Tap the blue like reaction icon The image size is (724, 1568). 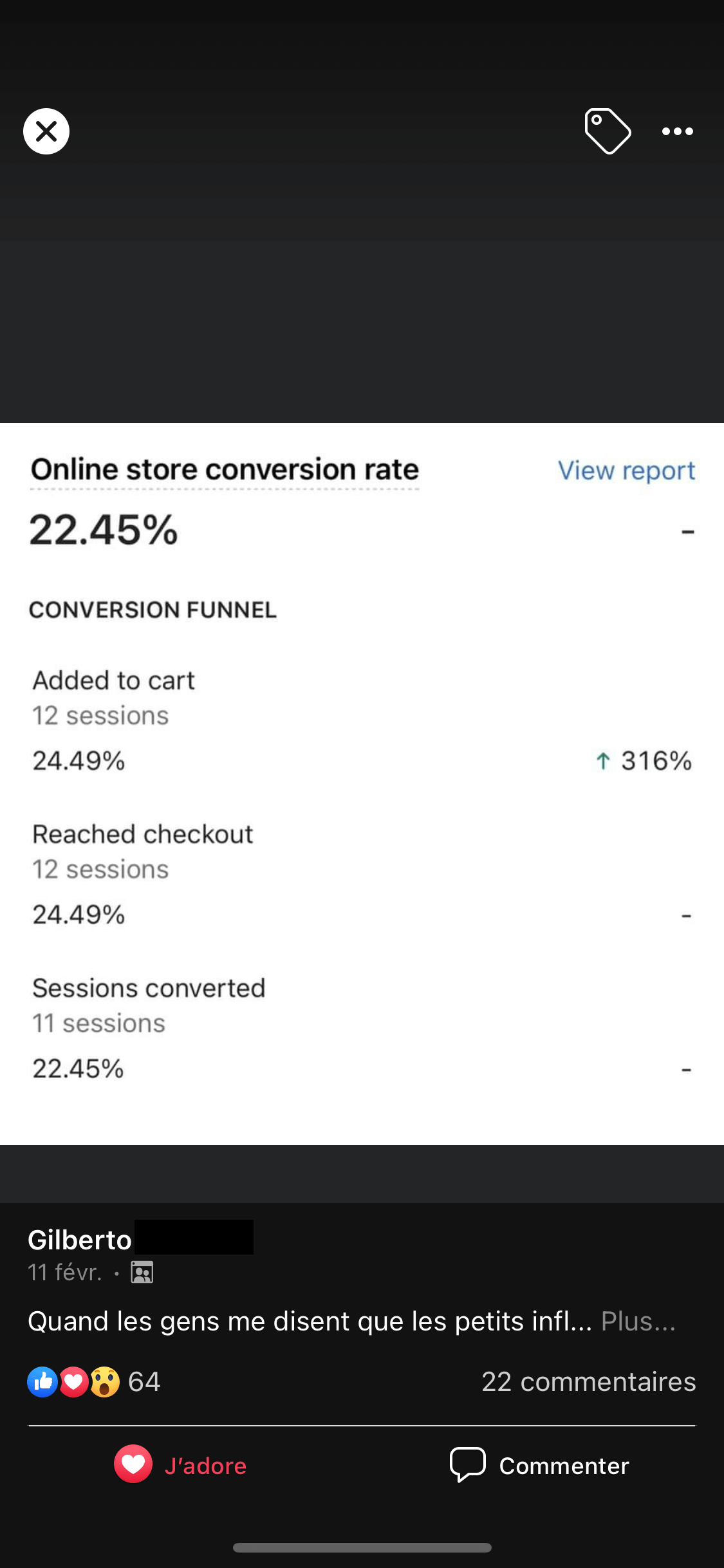pos(42,1382)
